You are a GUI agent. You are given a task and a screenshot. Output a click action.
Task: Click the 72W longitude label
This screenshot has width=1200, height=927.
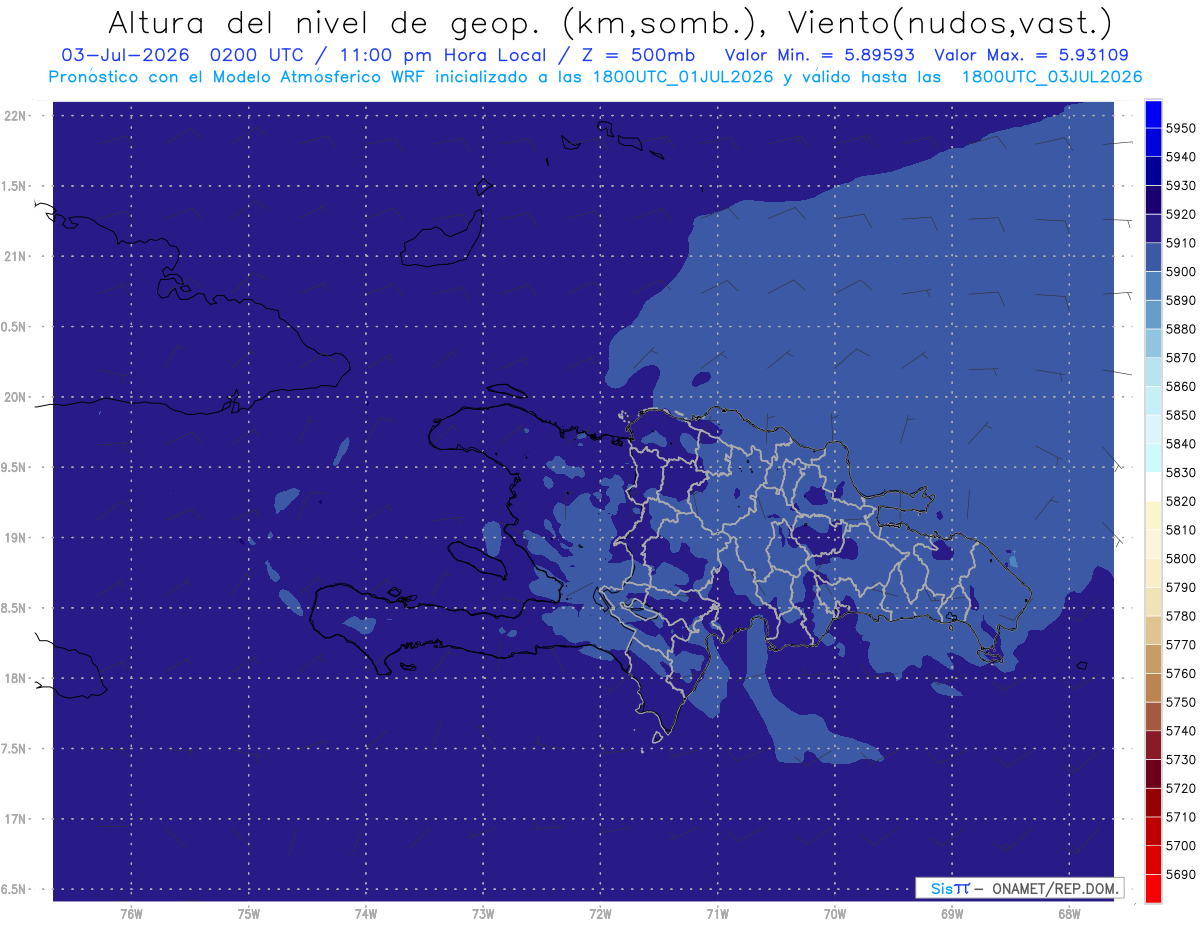tap(600, 914)
